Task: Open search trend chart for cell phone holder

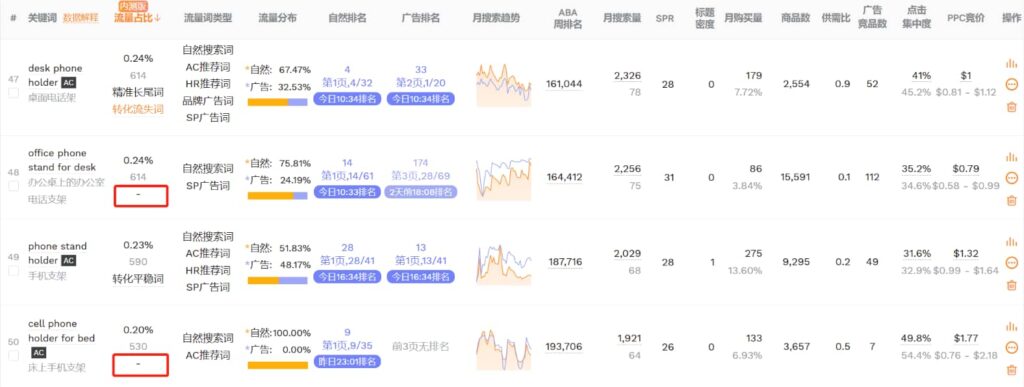Action: pyautogui.click(x=504, y=348)
